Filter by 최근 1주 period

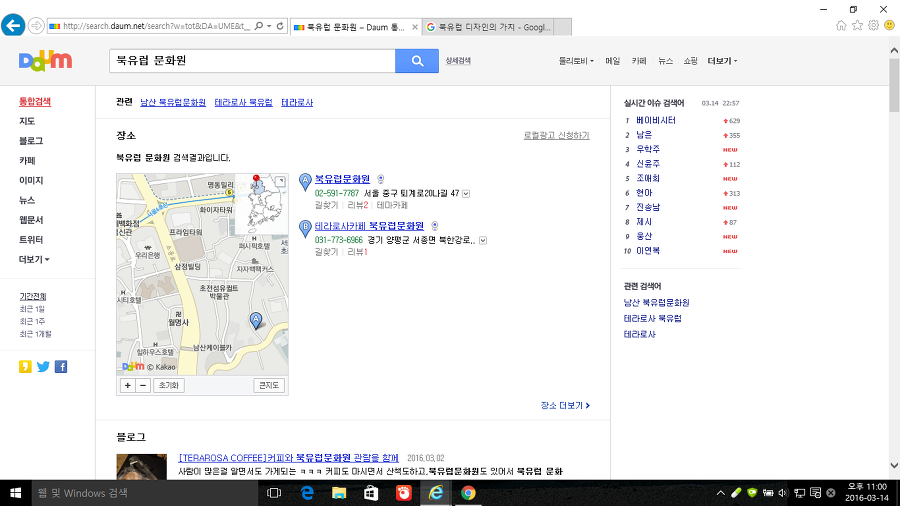pos(32,321)
